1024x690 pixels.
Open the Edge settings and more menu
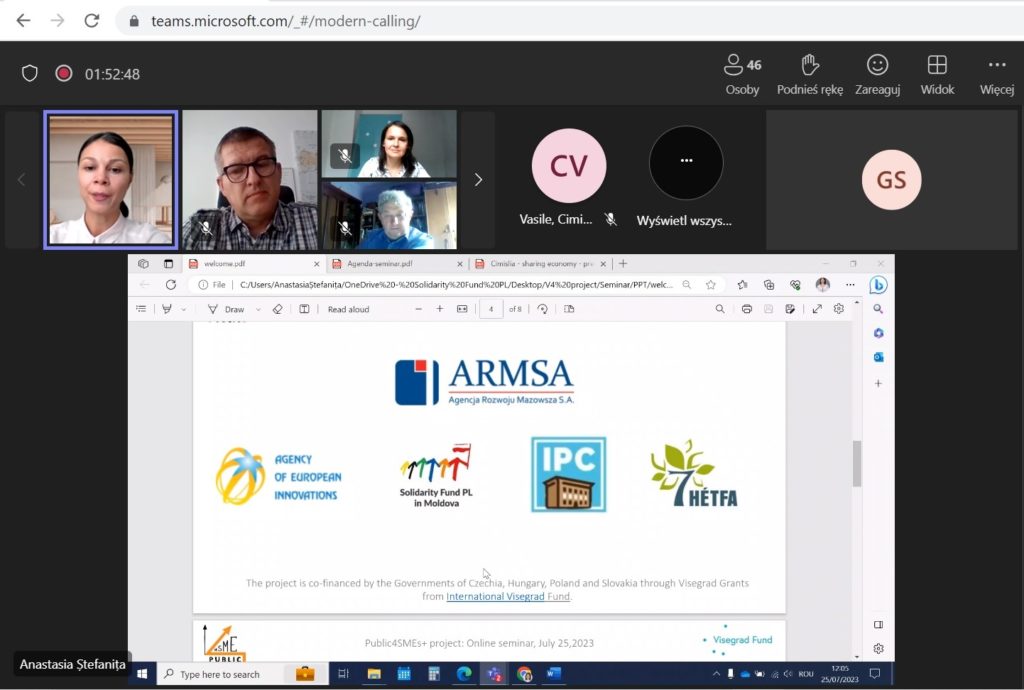coord(850,285)
